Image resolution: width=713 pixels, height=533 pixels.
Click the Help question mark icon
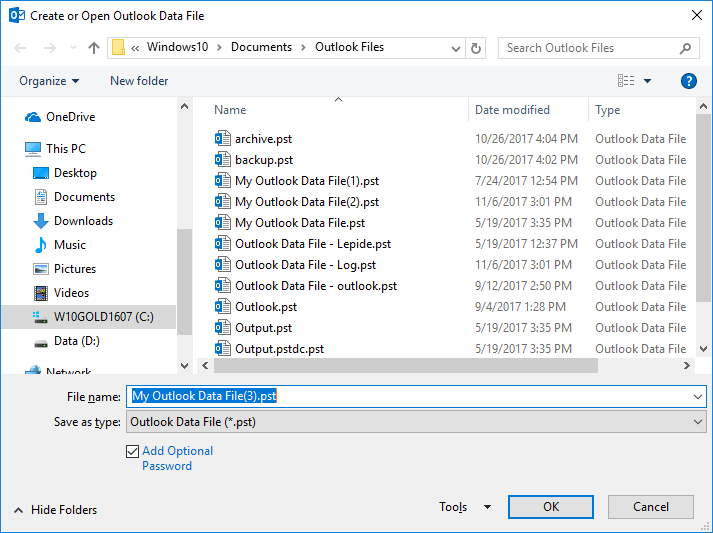pos(688,81)
